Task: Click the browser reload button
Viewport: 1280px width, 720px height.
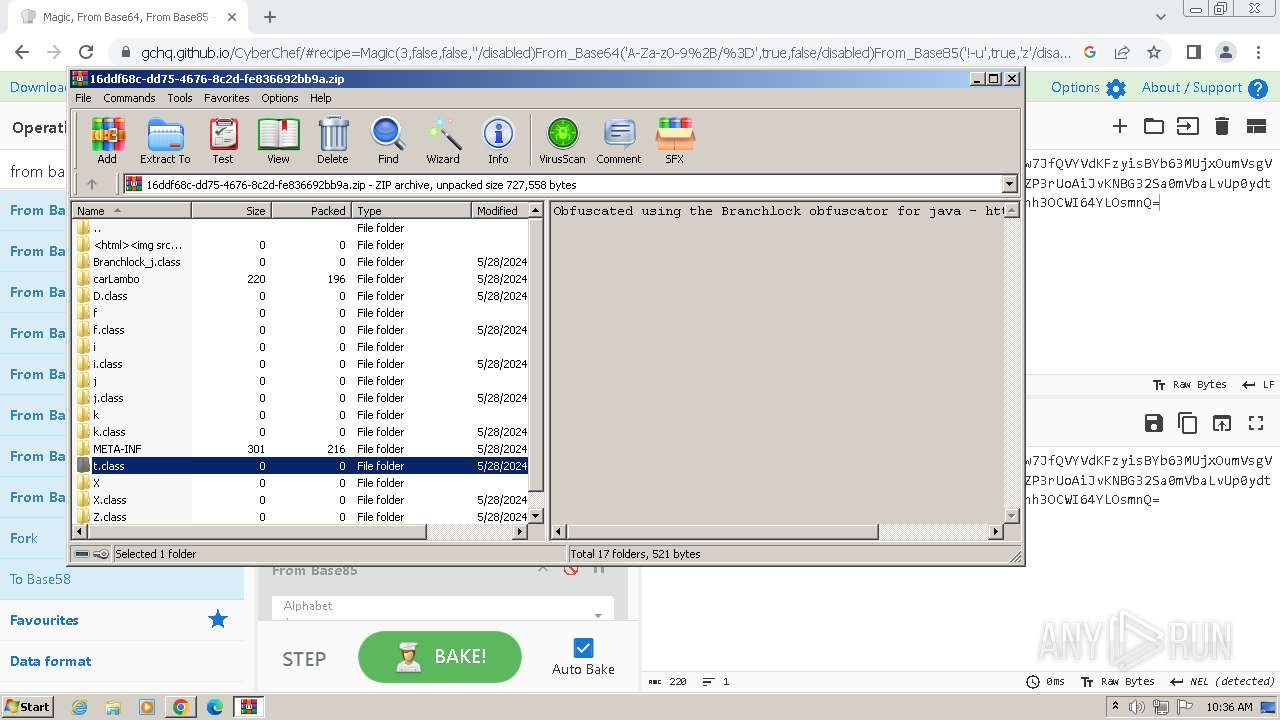Action: (x=86, y=52)
